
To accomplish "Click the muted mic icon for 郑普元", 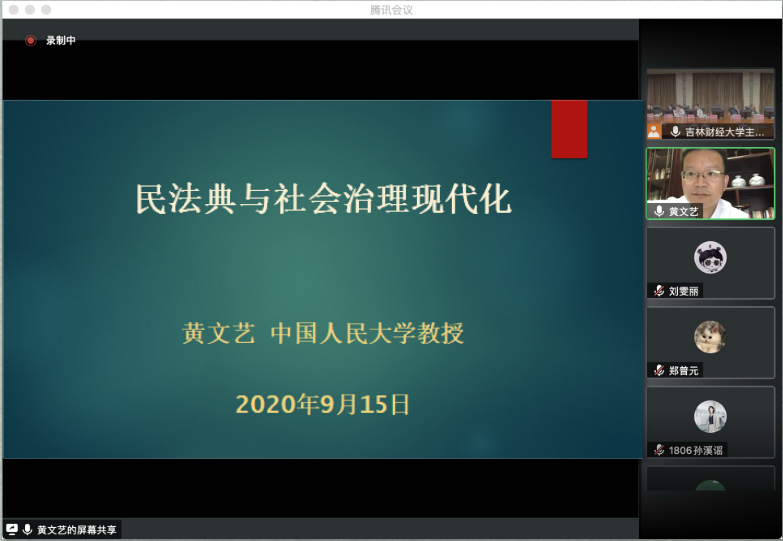I will (659, 370).
